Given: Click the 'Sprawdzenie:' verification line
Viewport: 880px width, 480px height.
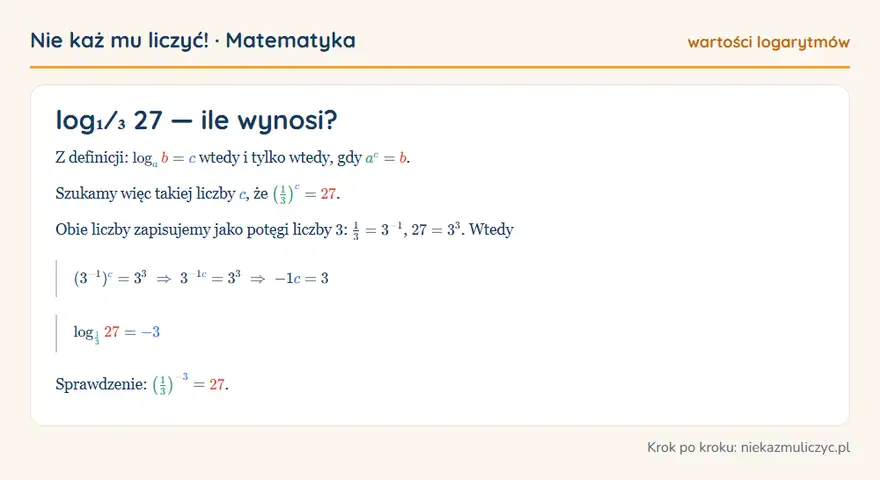Looking at the screenshot, I should pos(142,384).
